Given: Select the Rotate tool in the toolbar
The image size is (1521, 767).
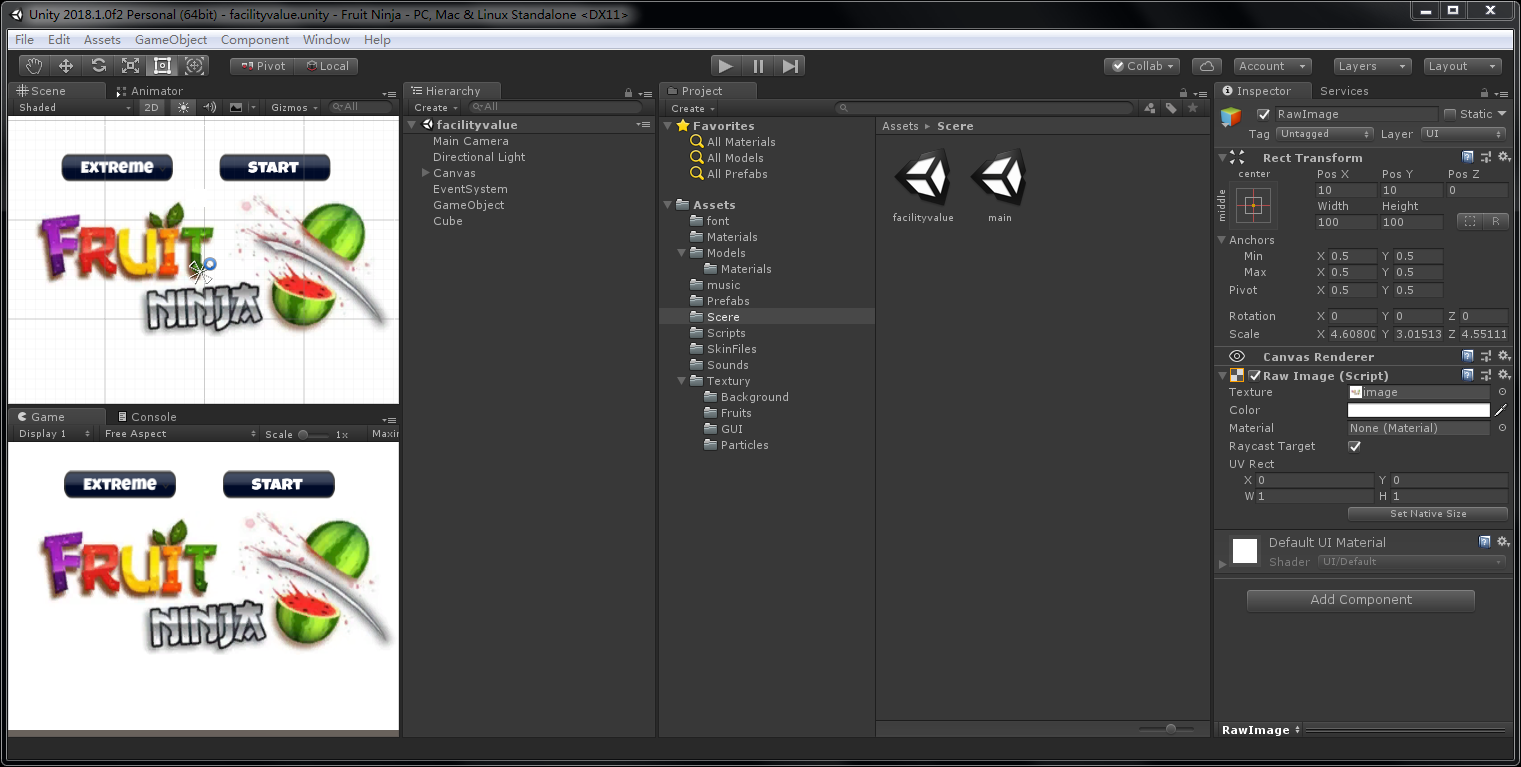Looking at the screenshot, I should click(x=98, y=66).
